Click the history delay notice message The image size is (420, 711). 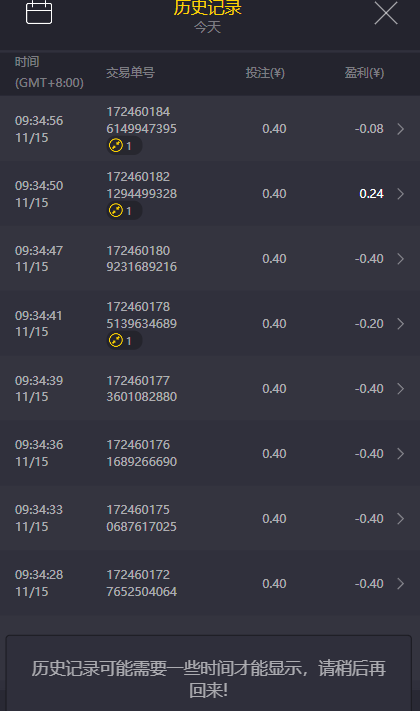(x=209, y=679)
